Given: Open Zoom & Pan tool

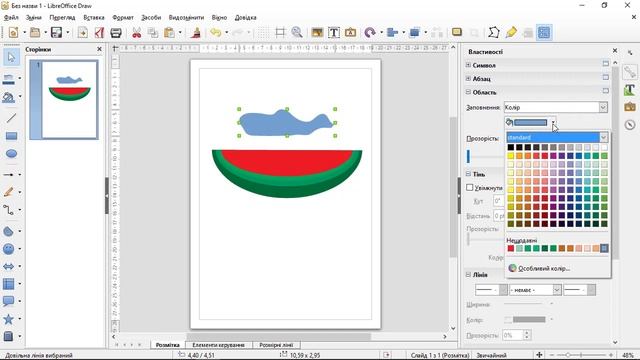Looking at the screenshot, I should [297, 33].
